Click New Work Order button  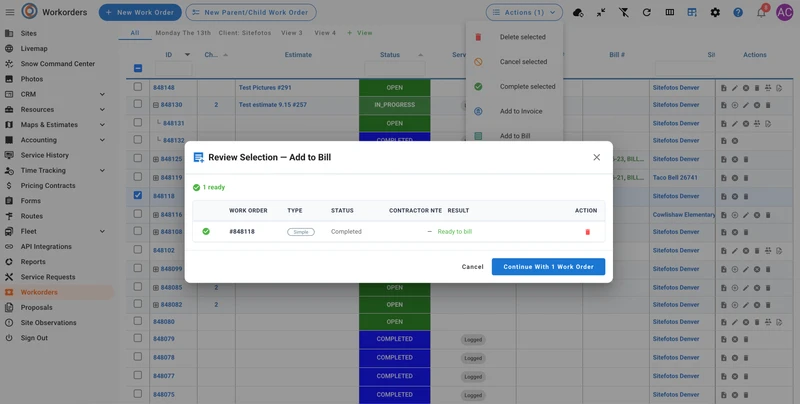(x=140, y=12)
